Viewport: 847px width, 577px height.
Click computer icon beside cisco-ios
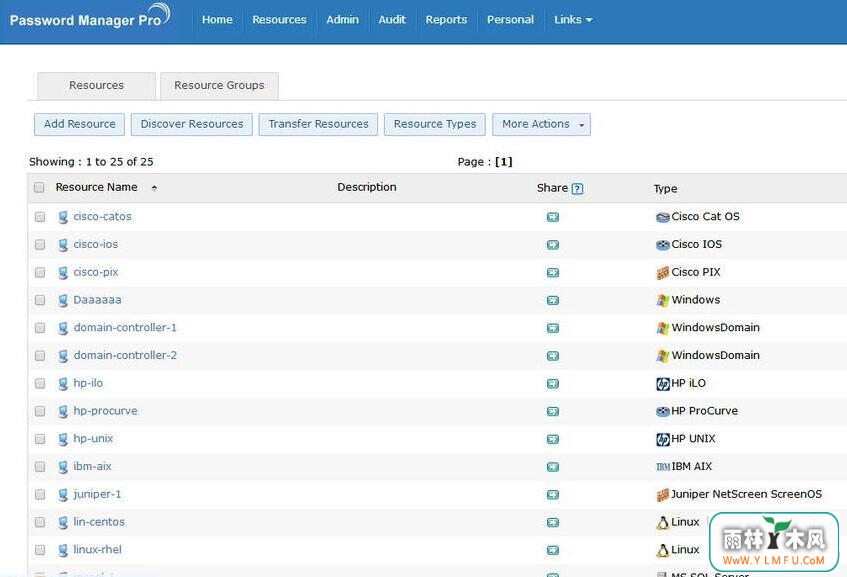click(63, 245)
